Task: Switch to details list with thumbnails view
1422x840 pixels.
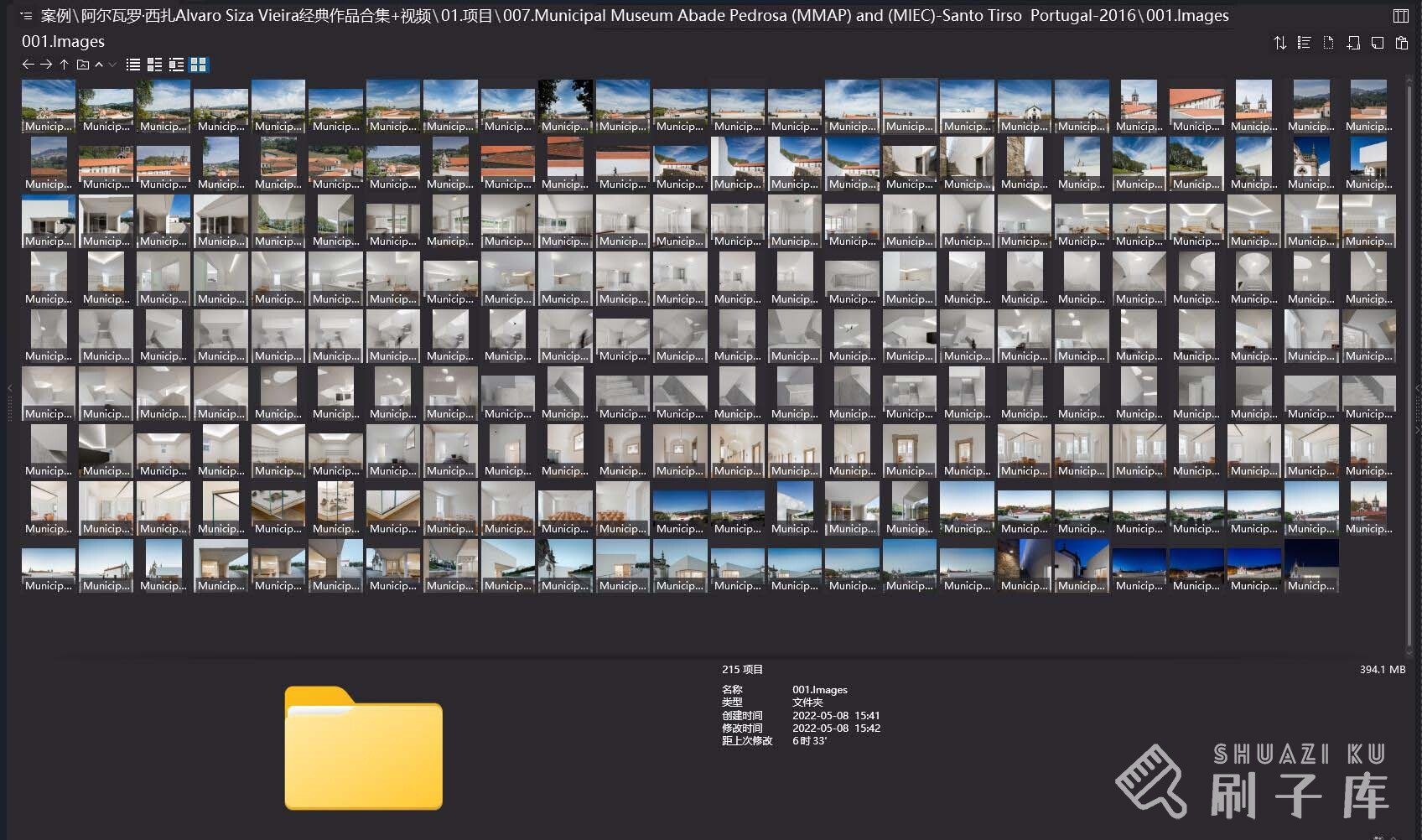Action: pyautogui.click(x=154, y=65)
